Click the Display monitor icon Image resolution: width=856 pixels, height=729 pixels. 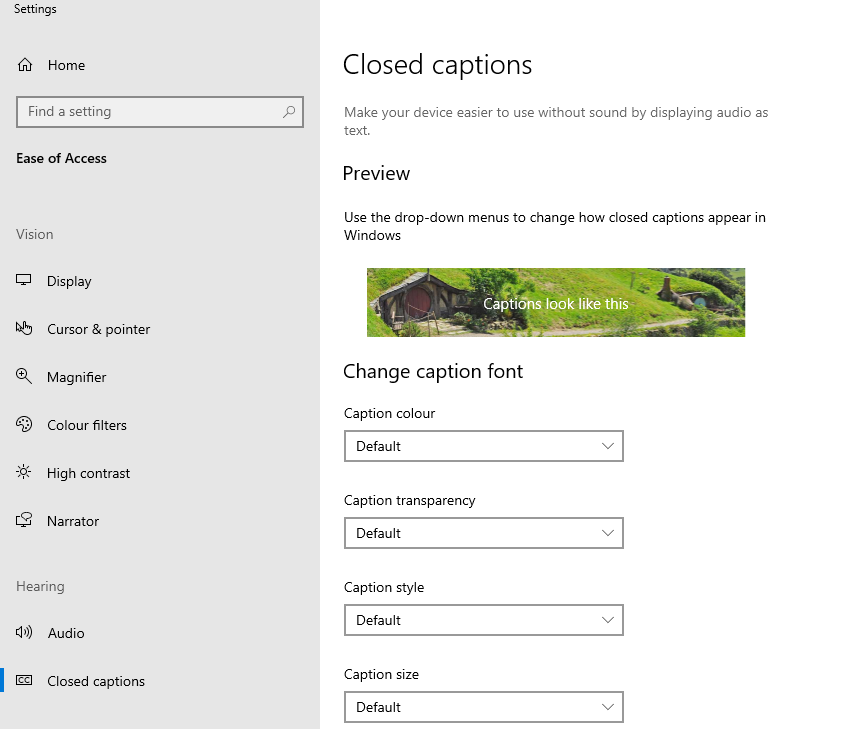tap(23, 280)
